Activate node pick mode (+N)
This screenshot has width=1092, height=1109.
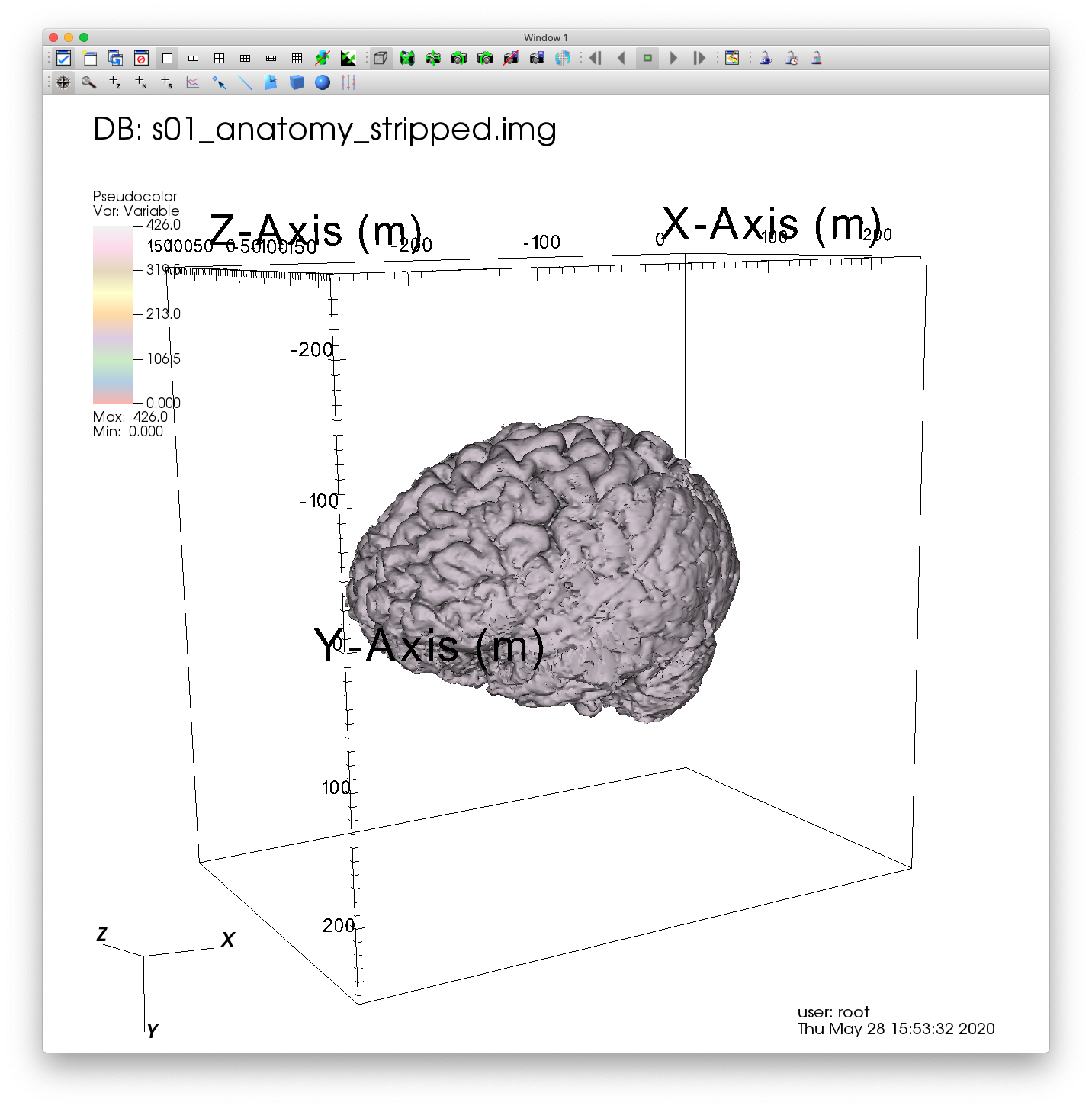click(141, 82)
